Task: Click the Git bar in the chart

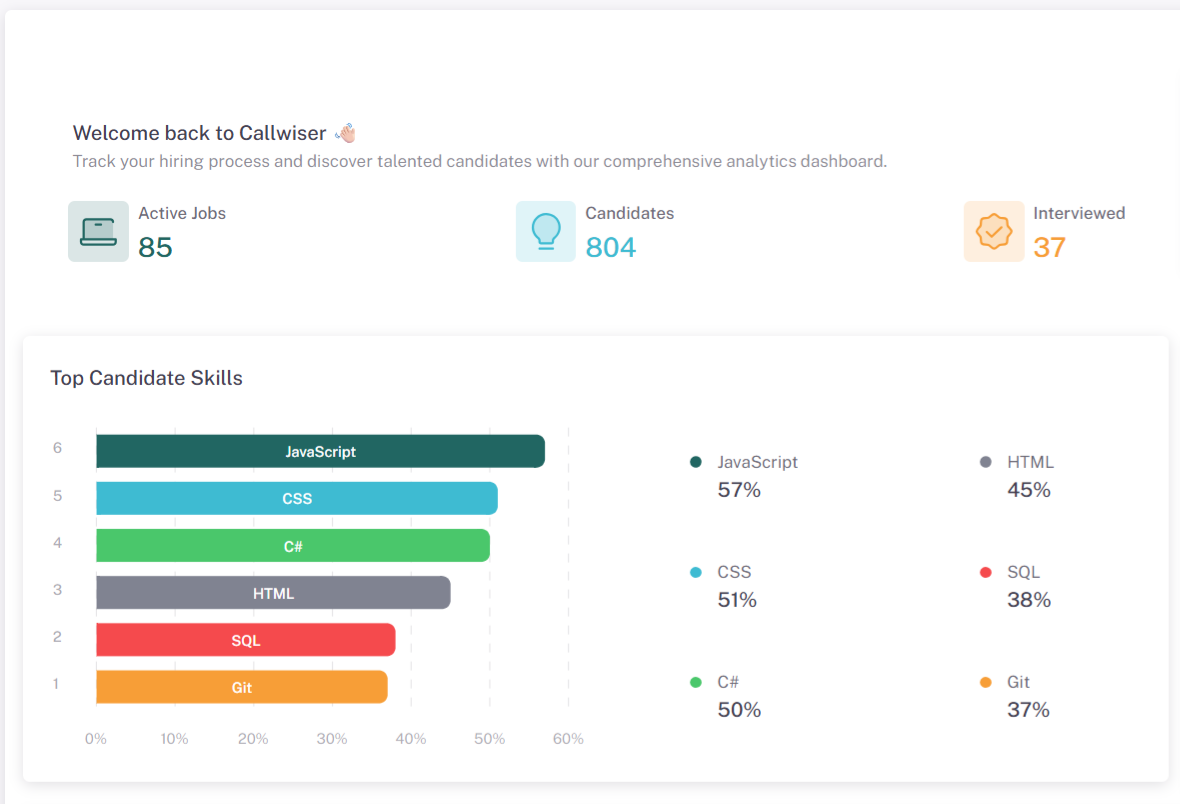Action: tap(241, 687)
